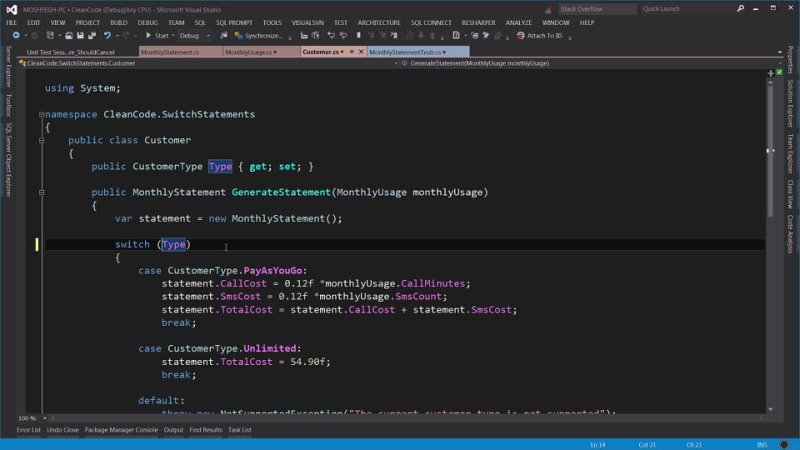Close the Customer.cs tab

coord(361,52)
